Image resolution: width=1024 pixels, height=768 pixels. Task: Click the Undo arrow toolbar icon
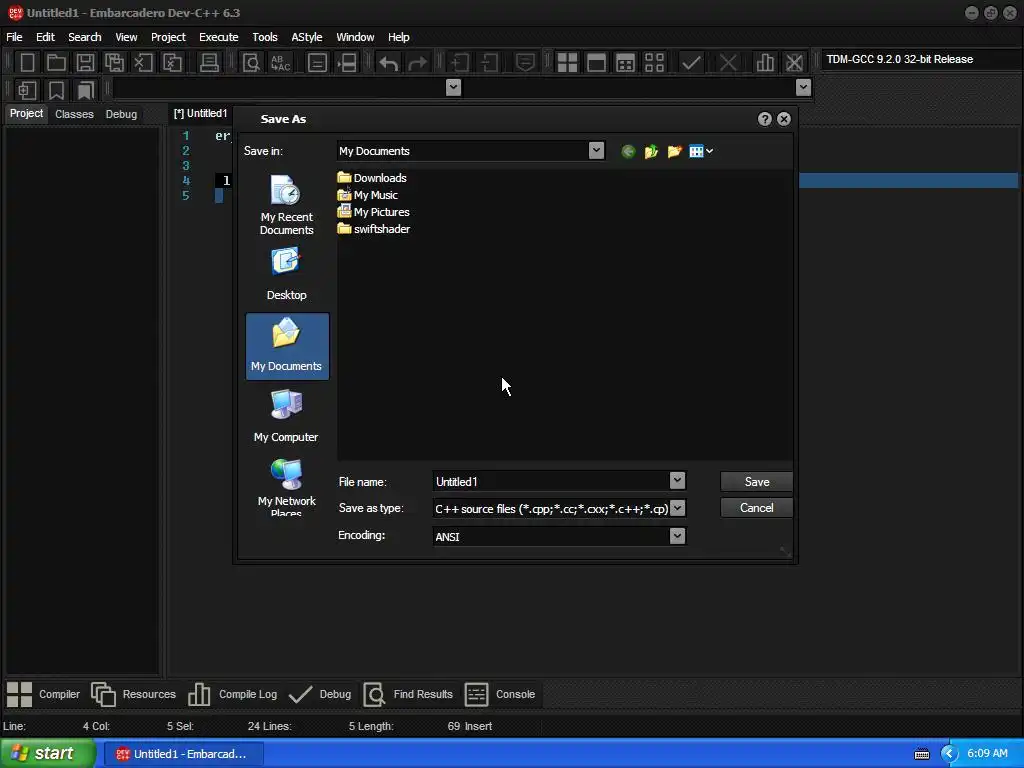389,63
